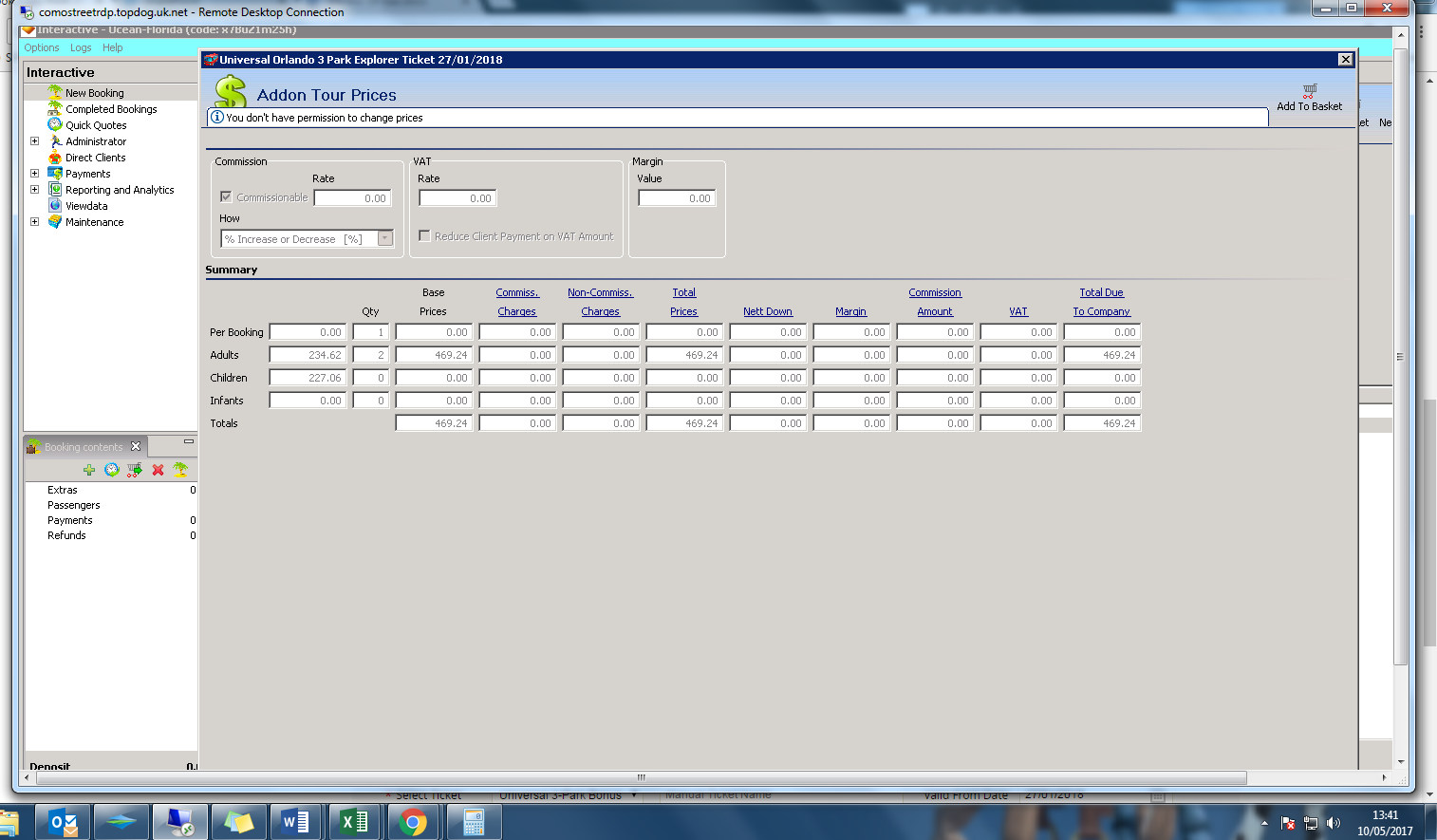The width and height of the screenshot is (1437, 840).
Task: Click the Add To Basket cart icon
Action: 1309,90
